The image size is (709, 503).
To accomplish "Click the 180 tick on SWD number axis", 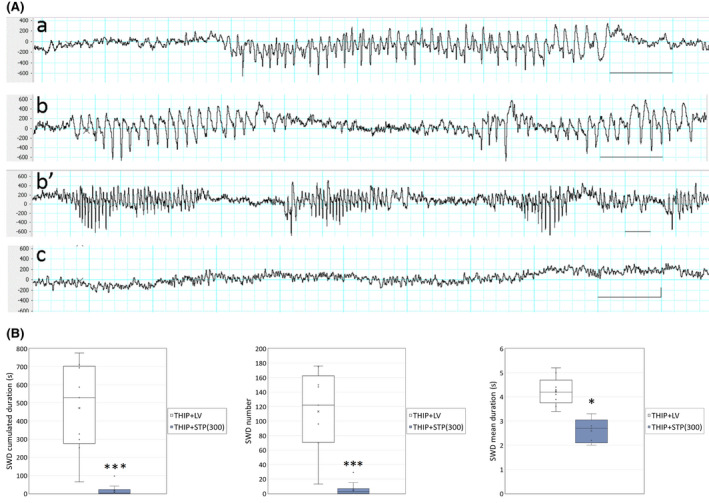I will tap(260, 363).
